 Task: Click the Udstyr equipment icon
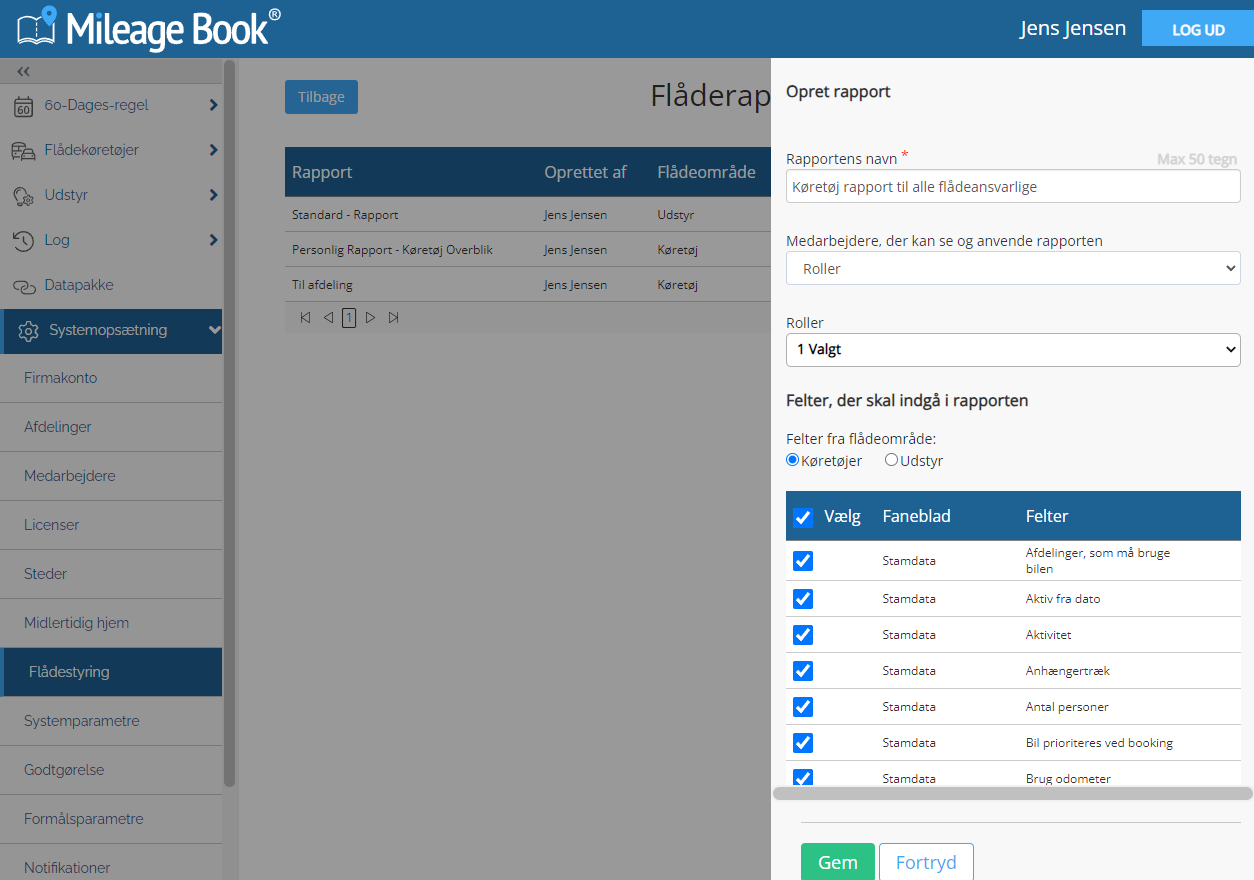(23, 195)
